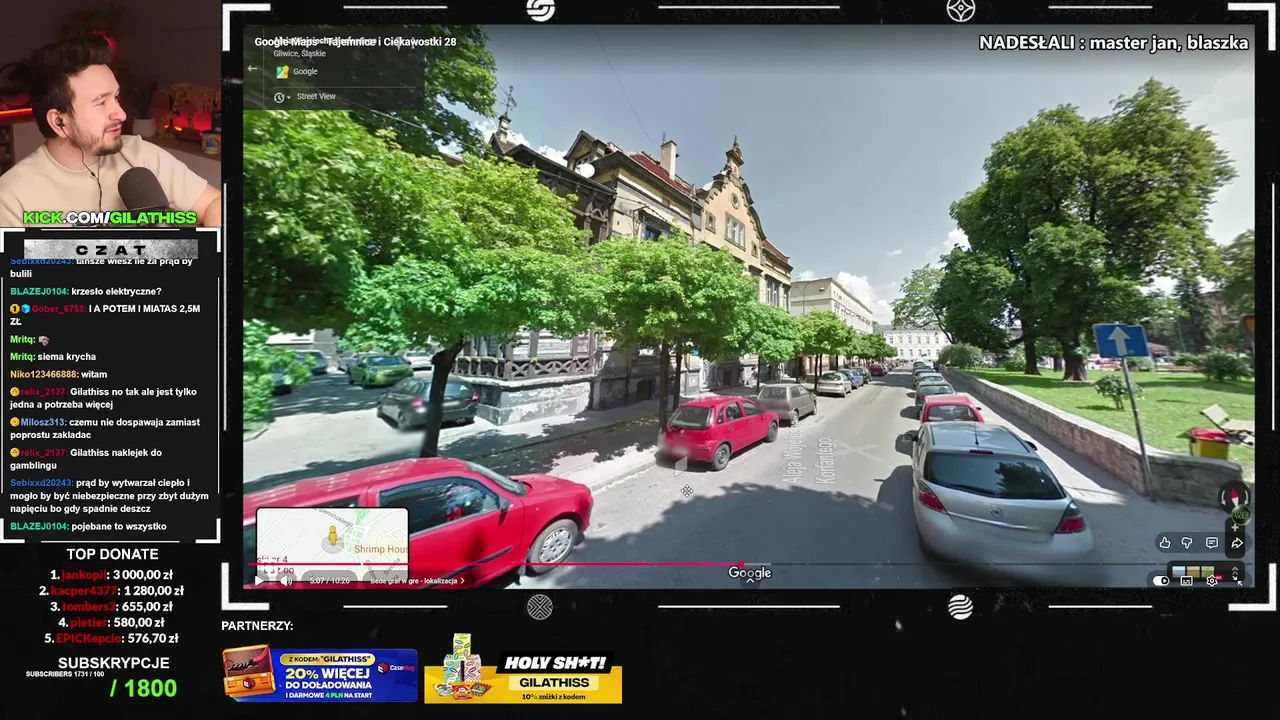The image size is (1280, 720).
Task: Click the video progress bar scrubber
Action: (x=741, y=564)
